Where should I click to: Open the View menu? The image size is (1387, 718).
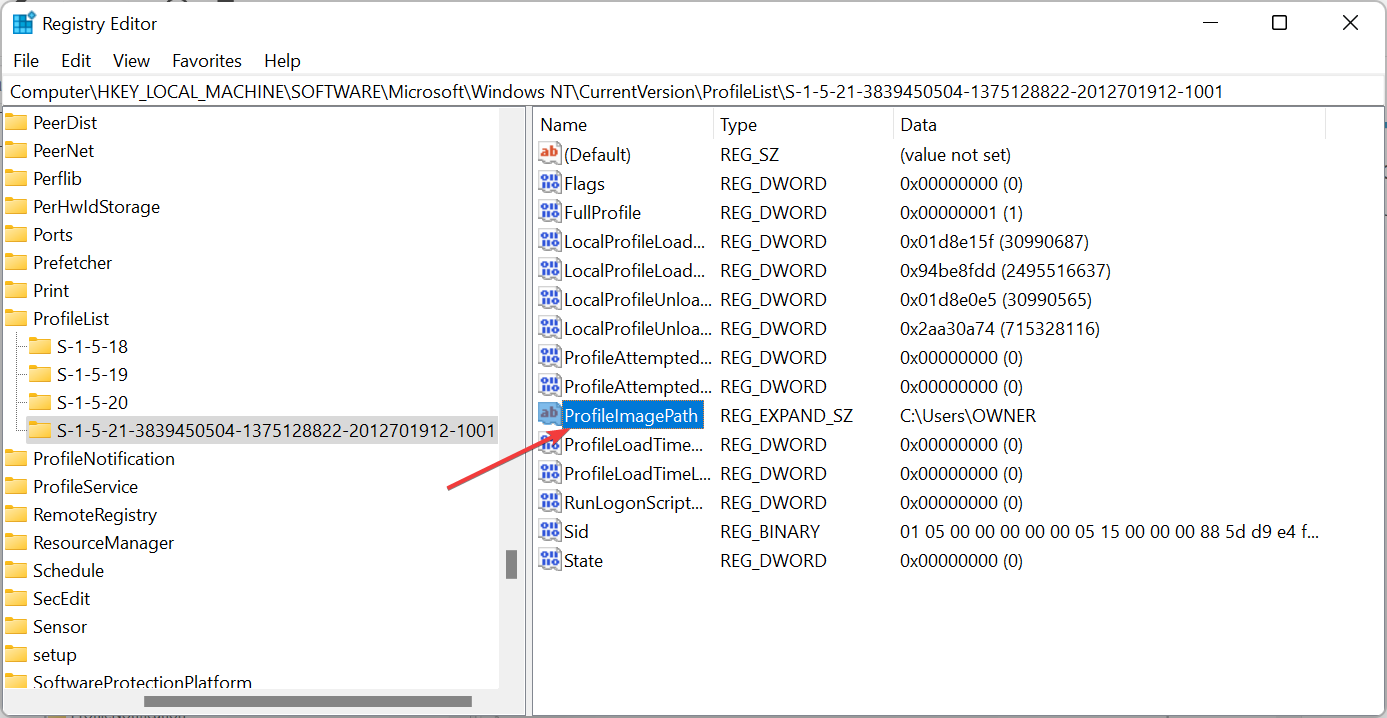pyautogui.click(x=131, y=61)
